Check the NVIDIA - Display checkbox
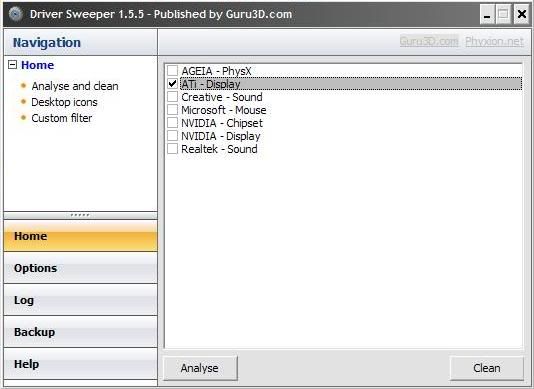The height and width of the screenshot is (389, 534). (x=172, y=136)
